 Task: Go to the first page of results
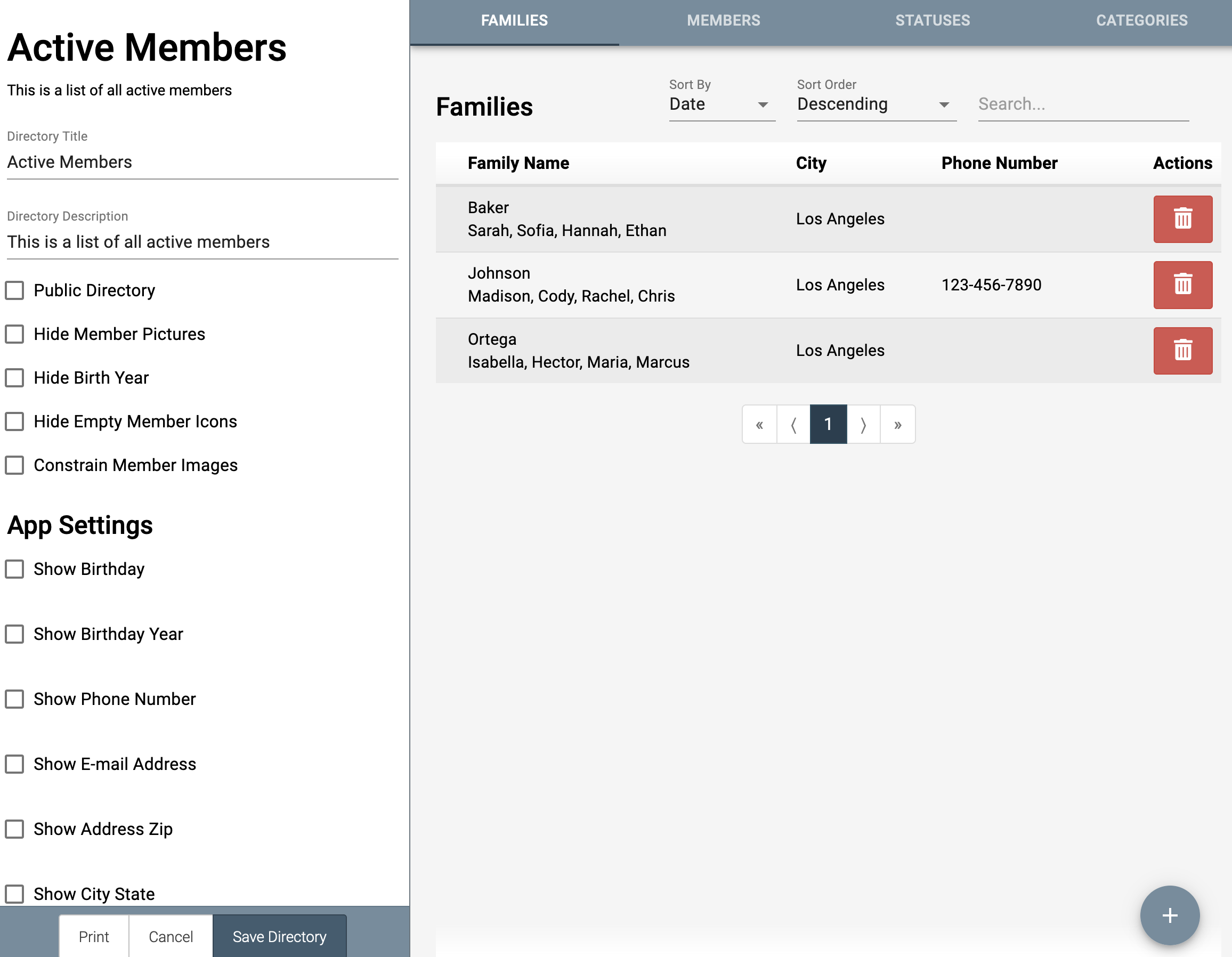(759, 424)
